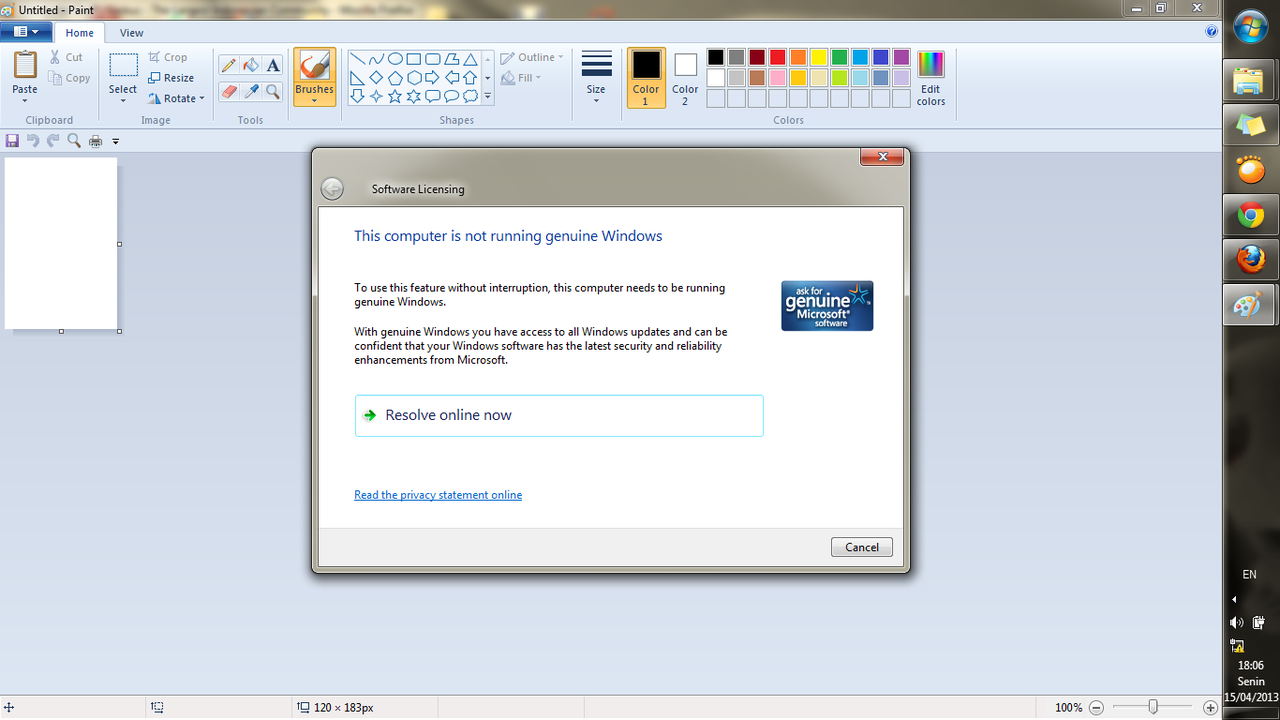Image resolution: width=1280 pixels, height=720 pixels.
Task: Click the zoom in plus button
Action: point(1210,707)
